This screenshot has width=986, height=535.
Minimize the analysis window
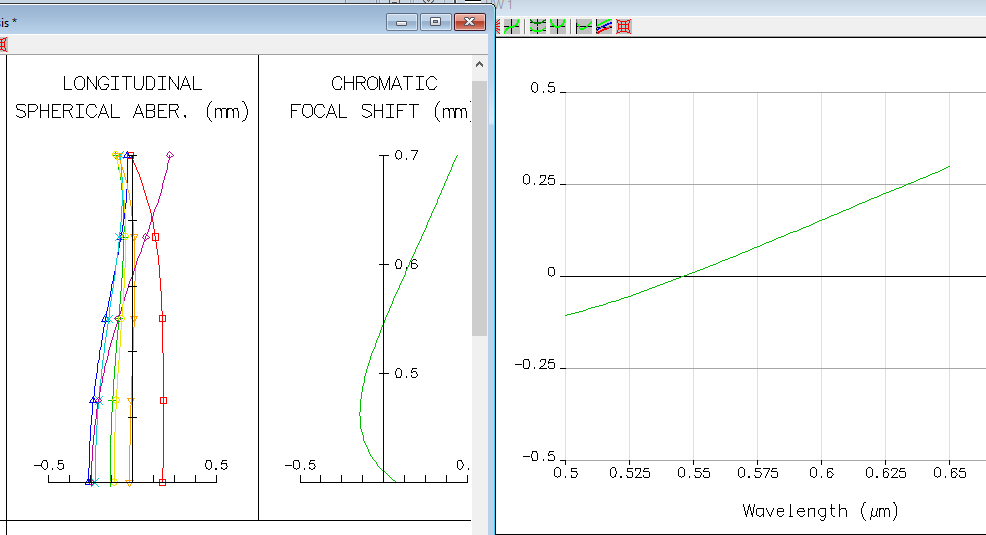pyautogui.click(x=402, y=22)
